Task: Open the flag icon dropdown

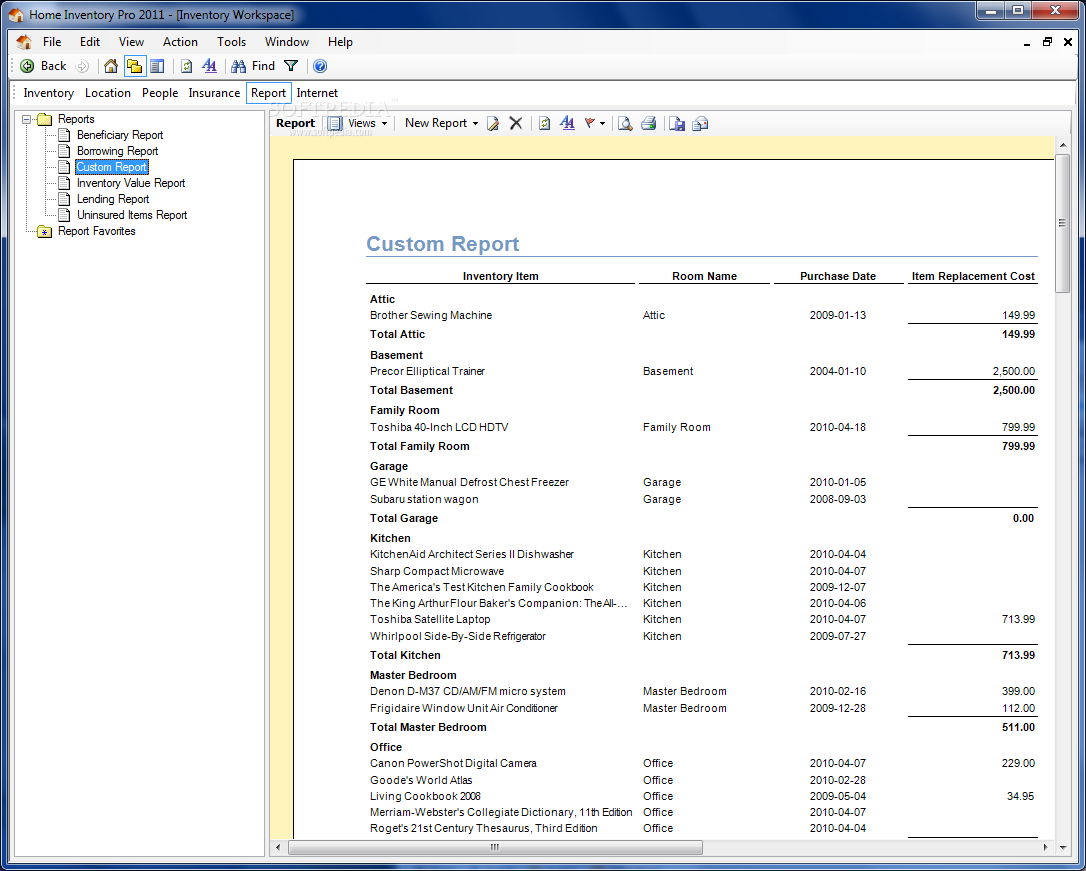Action: (594, 123)
